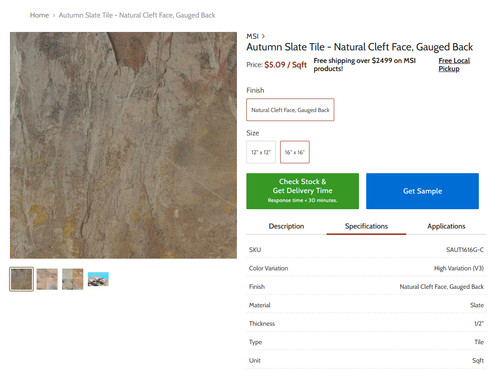Click the $5.09 / Sqft price text
This screenshot has height=377, width=500.
pos(285,65)
